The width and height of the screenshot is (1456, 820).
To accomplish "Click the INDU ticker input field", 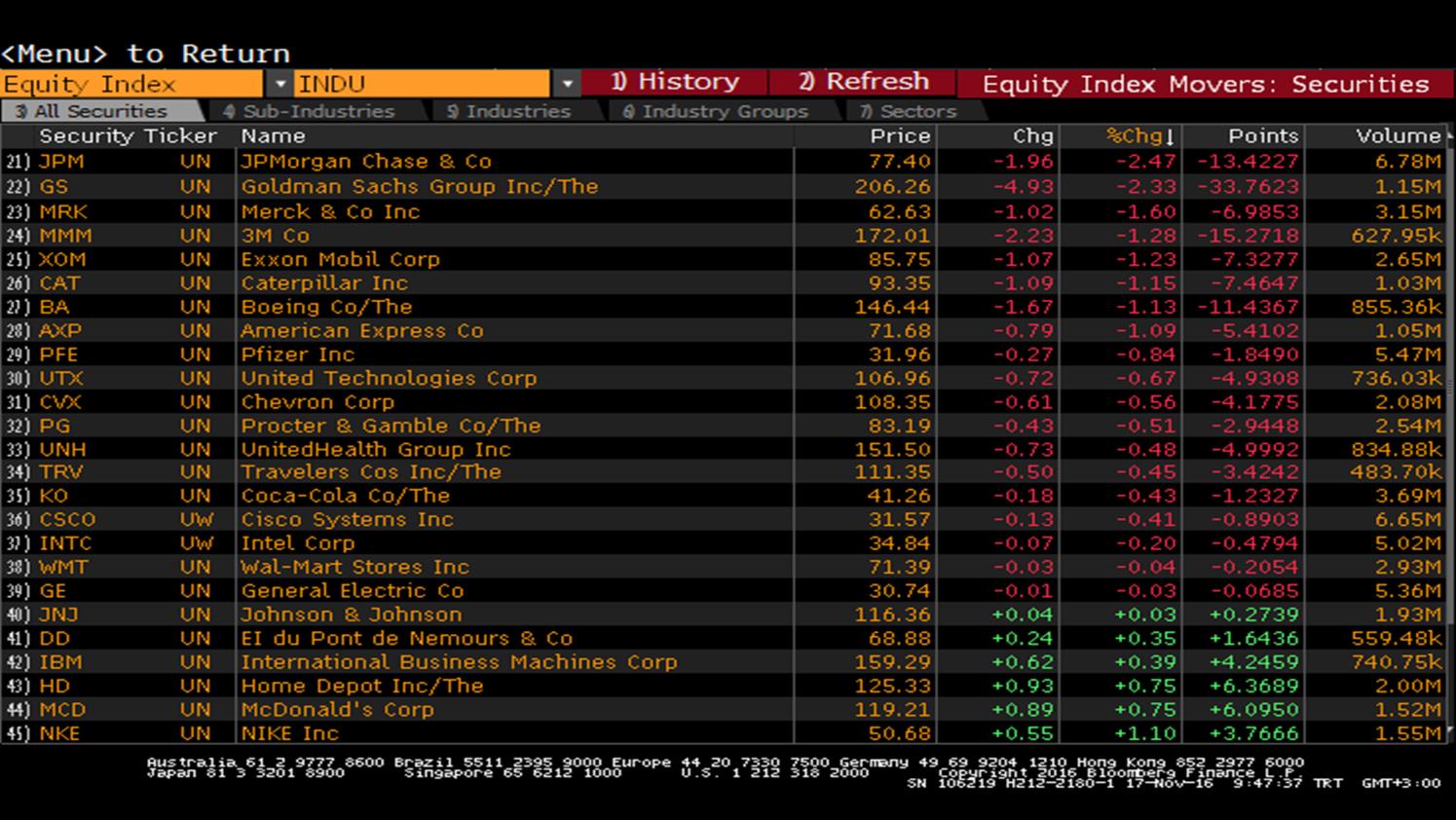I will (423, 84).
